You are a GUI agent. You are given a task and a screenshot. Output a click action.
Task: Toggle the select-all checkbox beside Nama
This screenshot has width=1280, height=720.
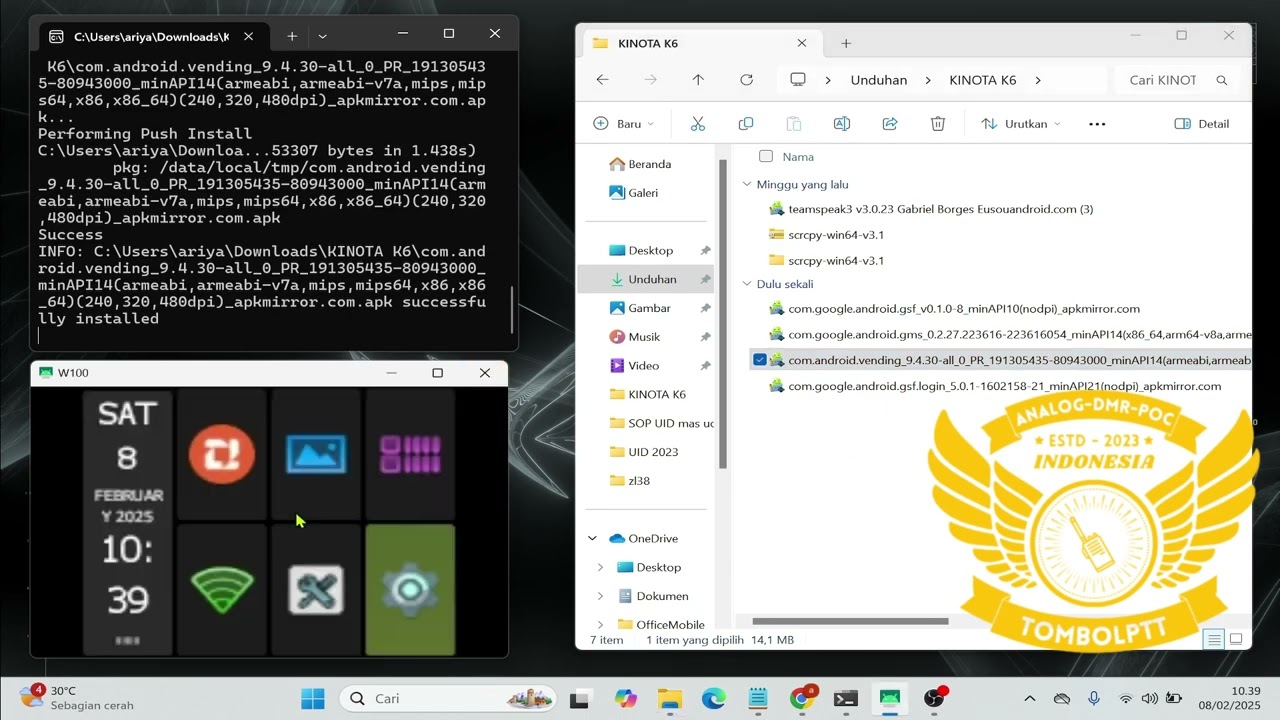[766, 156]
